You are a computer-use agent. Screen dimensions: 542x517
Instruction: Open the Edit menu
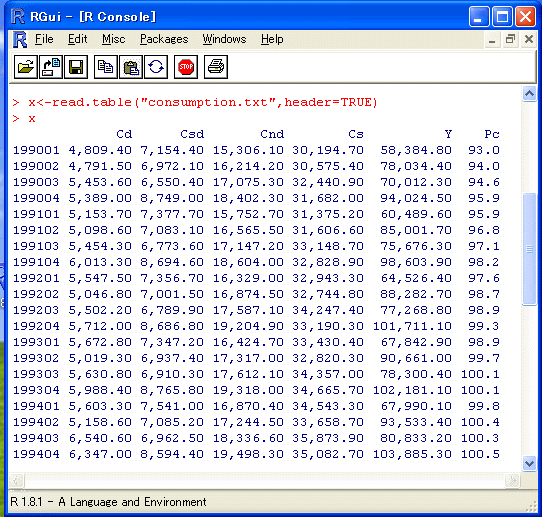pyautogui.click(x=77, y=39)
